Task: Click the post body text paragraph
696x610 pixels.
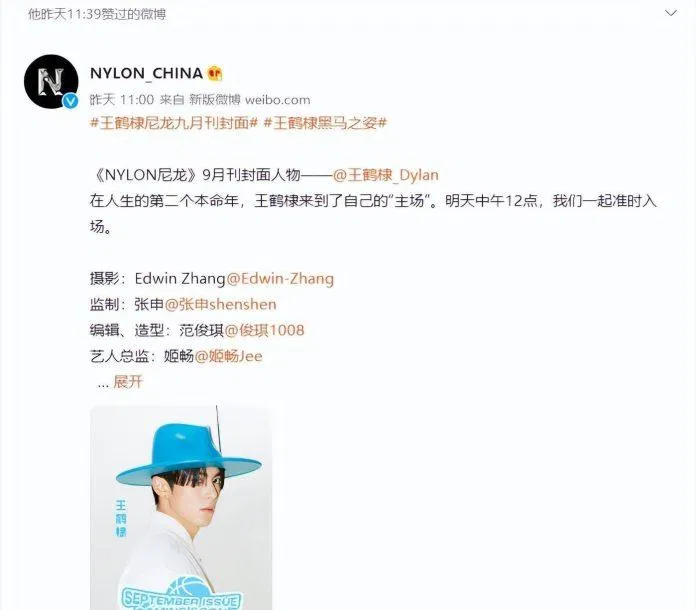Action: point(373,201)
